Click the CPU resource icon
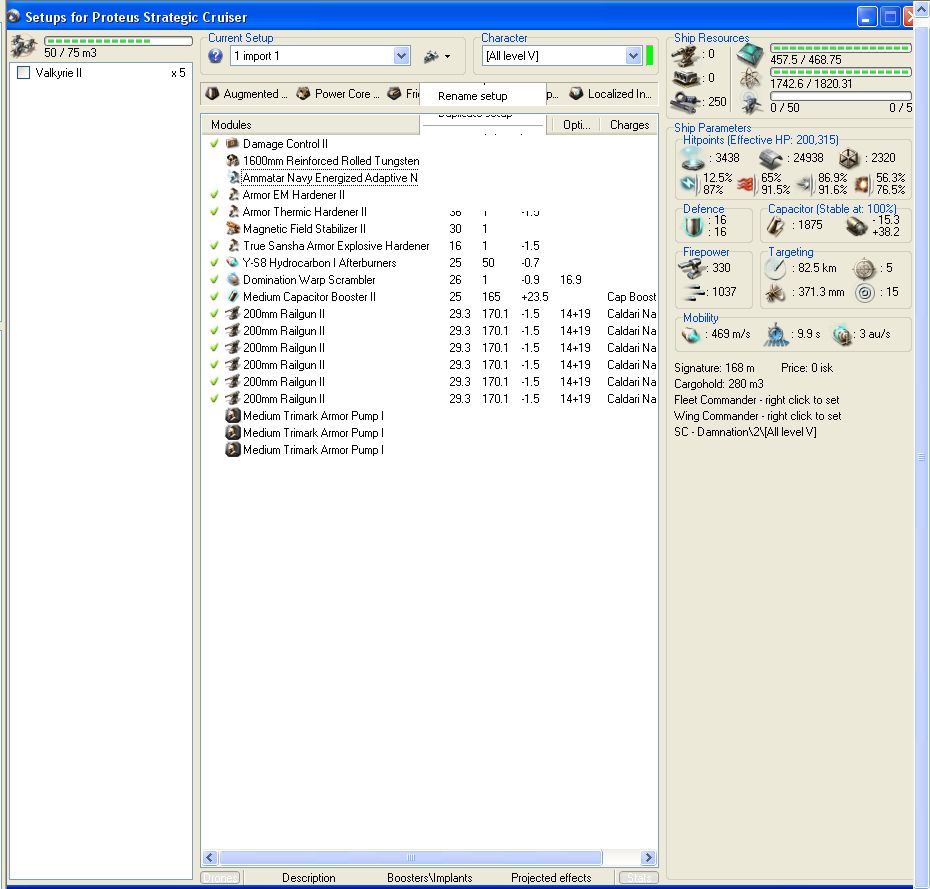This screenshot has width=930, height=889. [750, 55]
